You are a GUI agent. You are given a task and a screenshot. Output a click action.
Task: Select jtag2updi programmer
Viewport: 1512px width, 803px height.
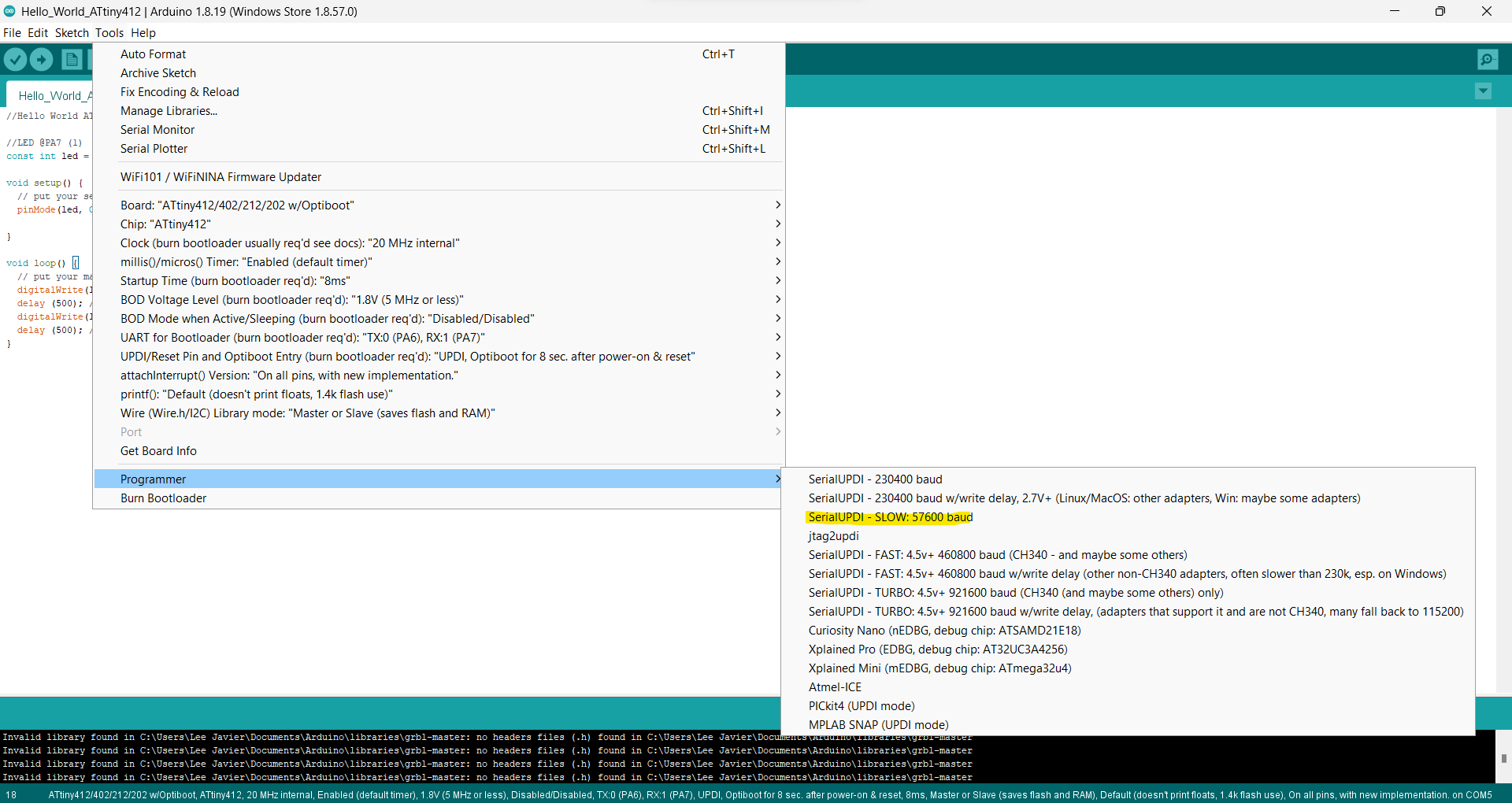tap(1128, 536)
